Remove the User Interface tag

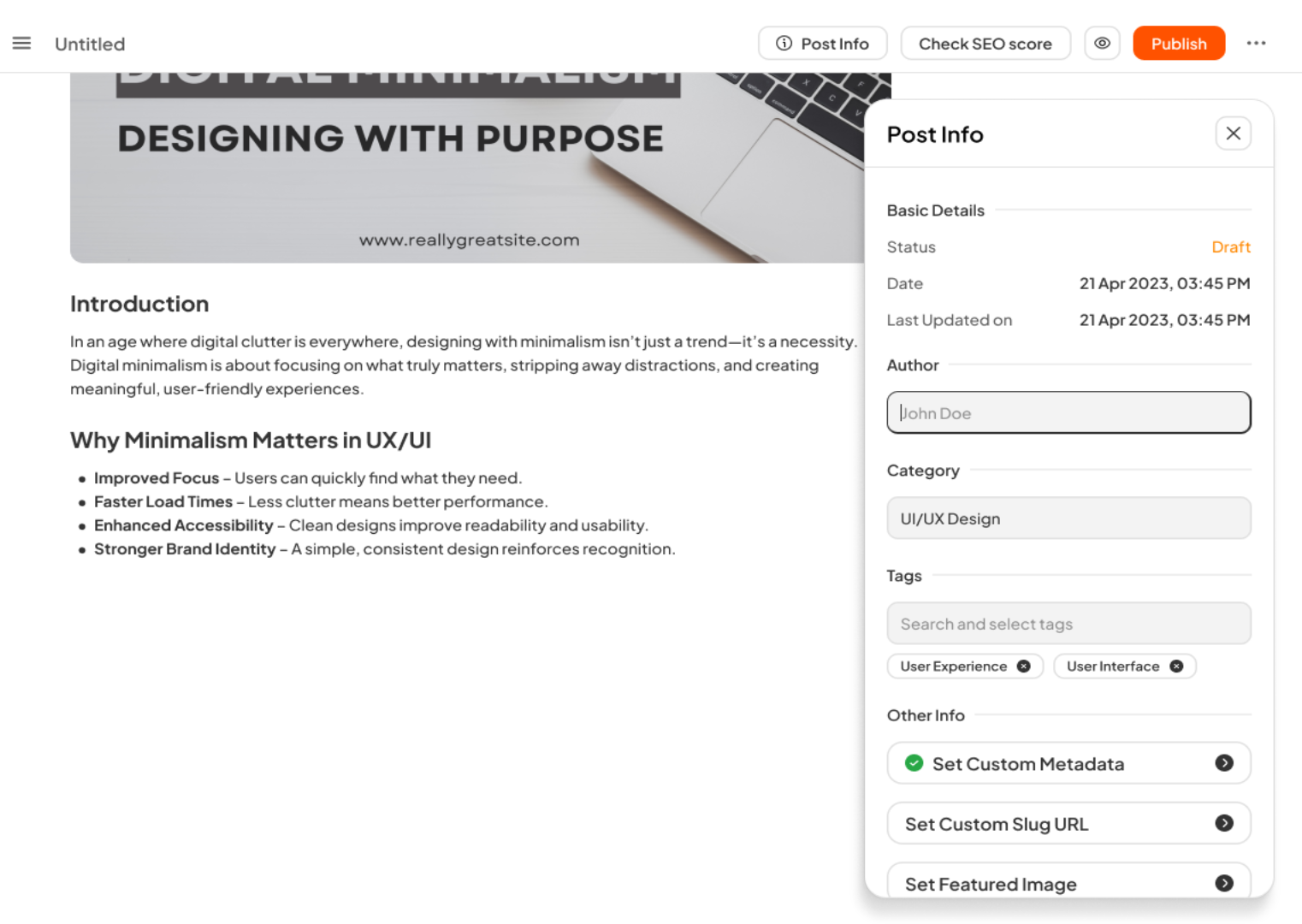coord(1176,666)
